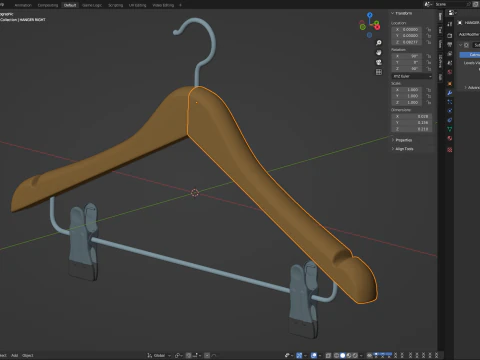Open the World properties red globe tab
480x360 pixels.
[x=450, y=72]
